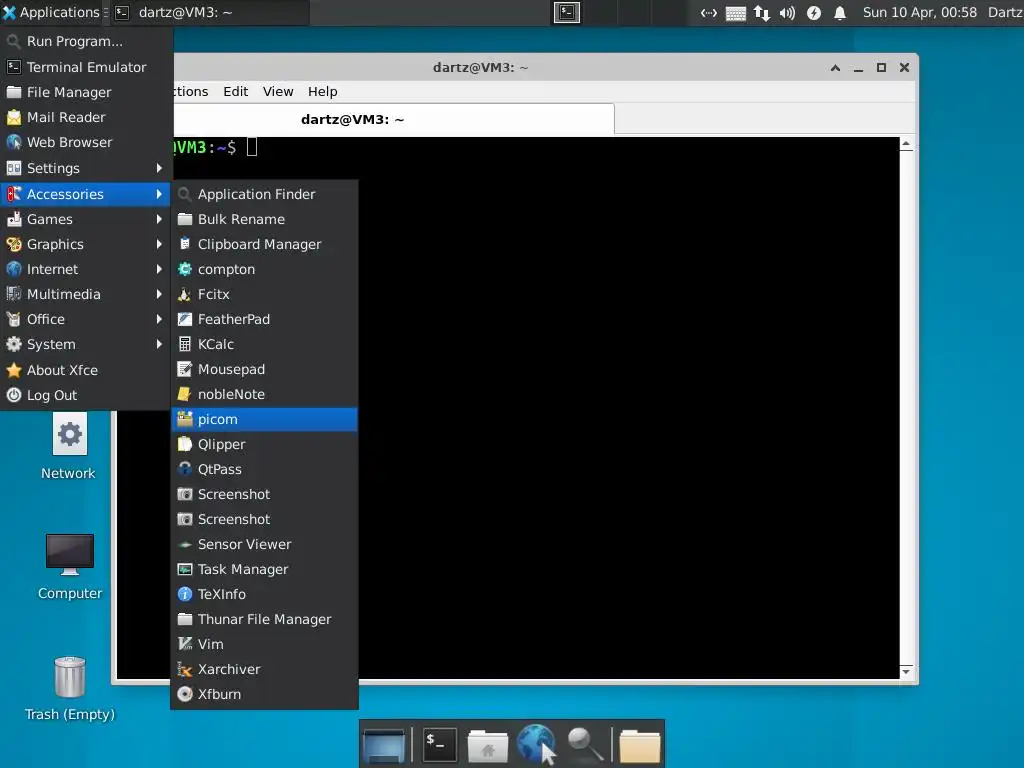Click the keyboard tray icon
The image size is (1024, 768).
click(735, 13)
